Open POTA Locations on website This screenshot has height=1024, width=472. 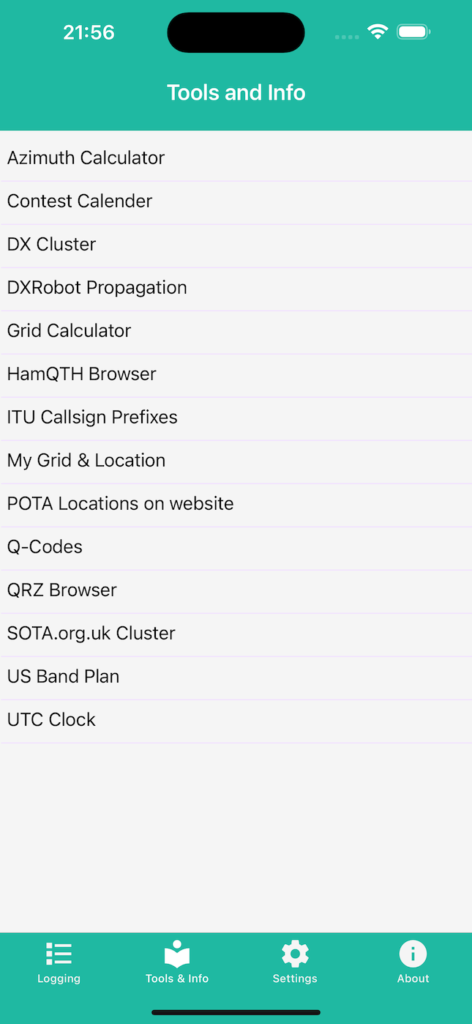point(236,504)
